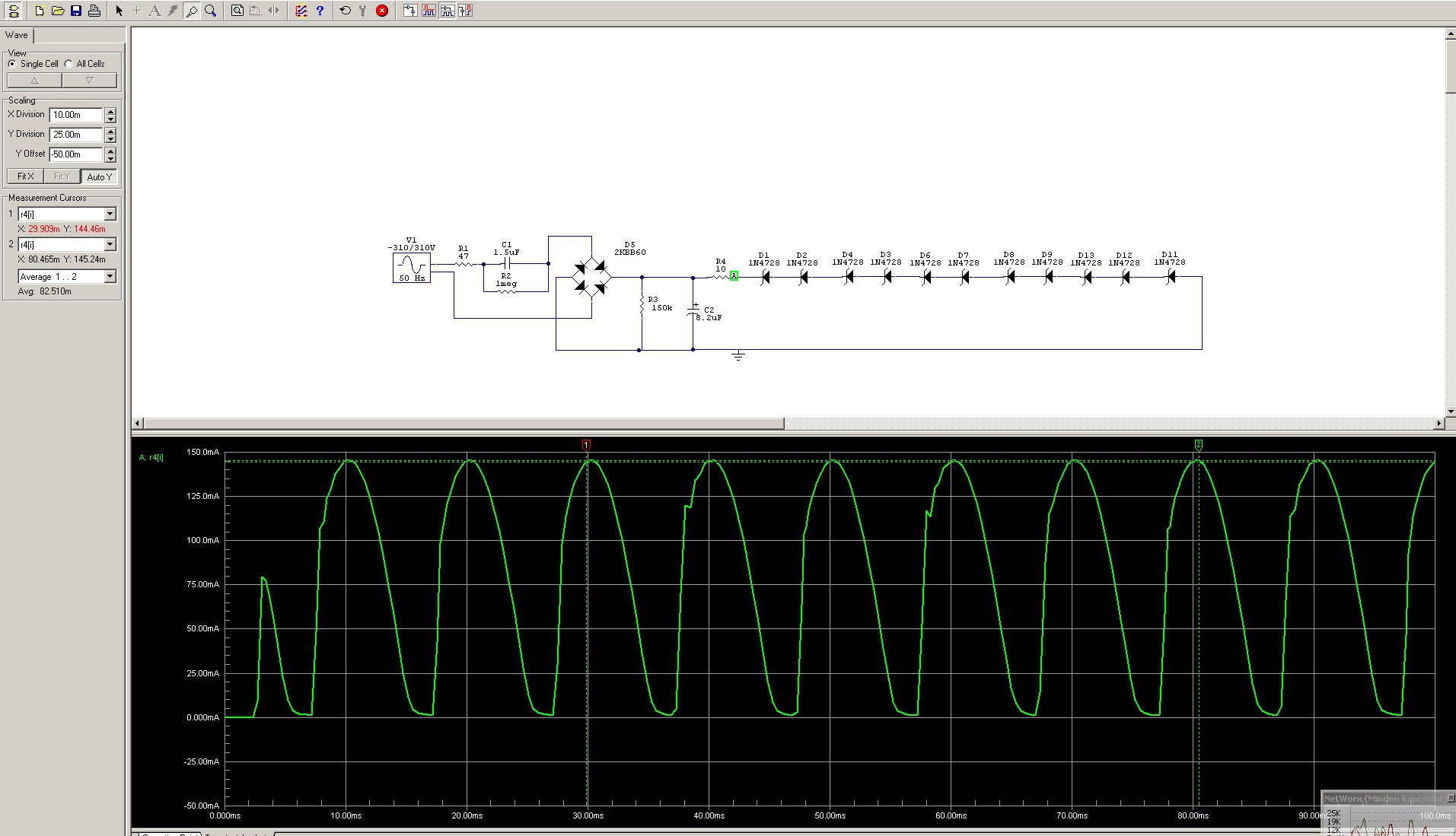Select the ground symbol in the schematic

tap(738, 355)
